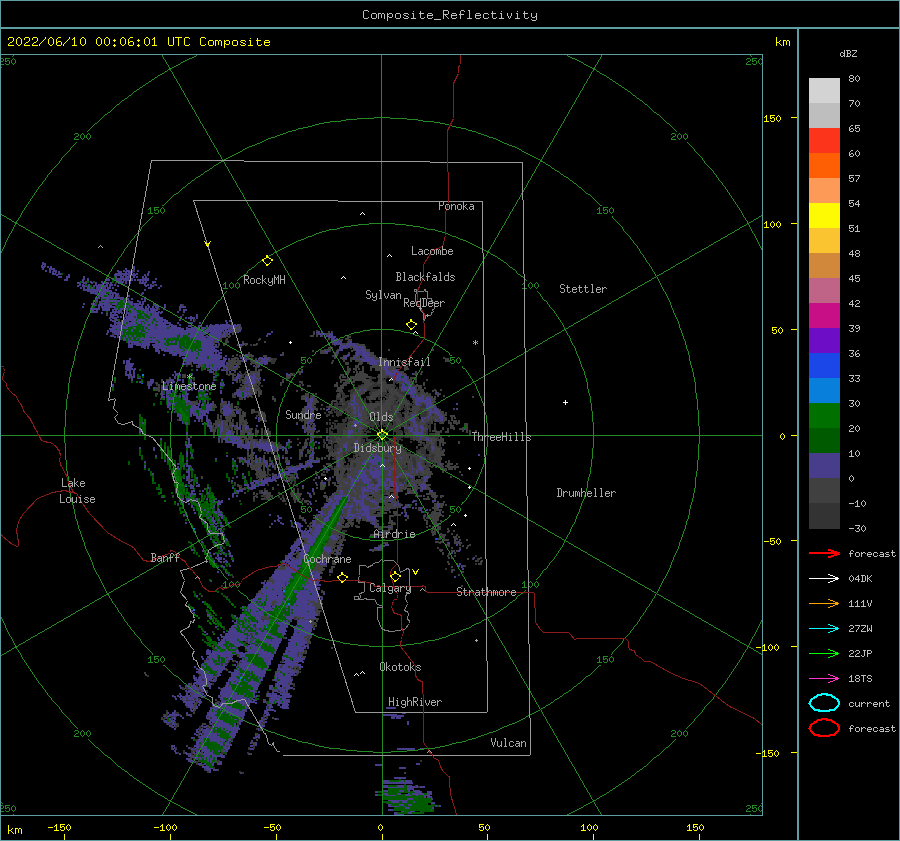This screenshot has height=841, width=900.
Task: Click the Vulcan town label
Action: pyautogui.click(x=509, y=743)
